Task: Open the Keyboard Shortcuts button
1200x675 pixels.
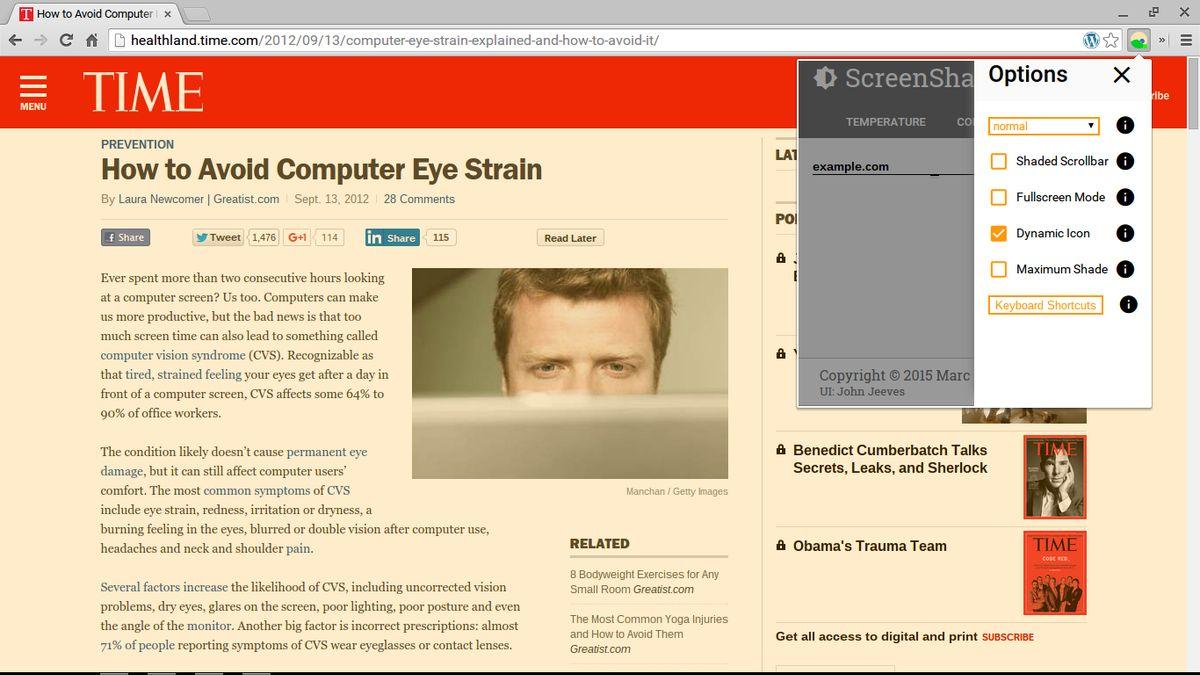Action: tap(1045, 305)
